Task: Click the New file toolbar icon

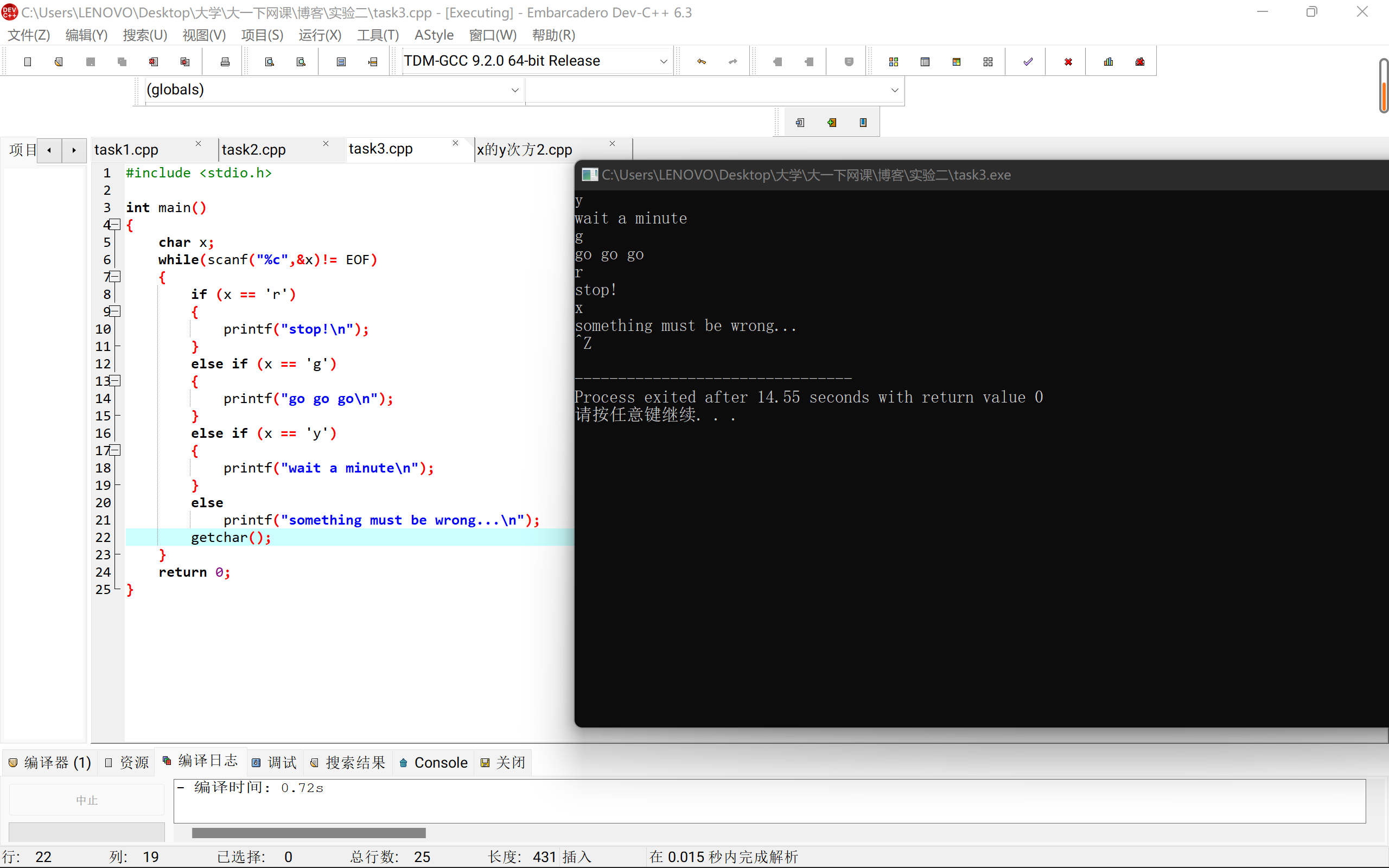Action: (x=28, y=61)
